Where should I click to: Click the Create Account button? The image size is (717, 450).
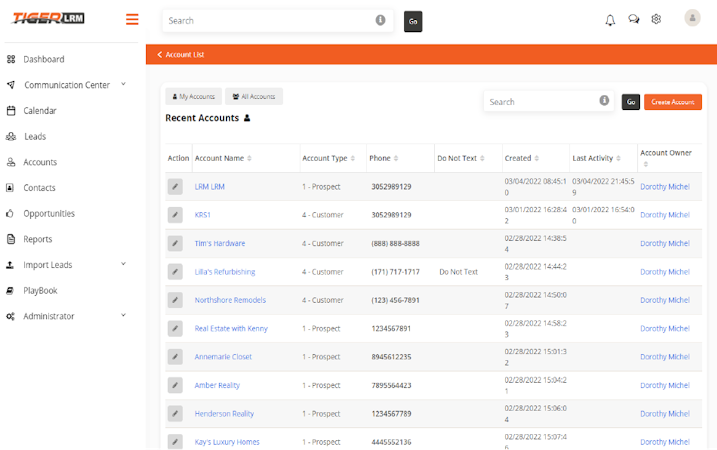click(x=673, y=102)
